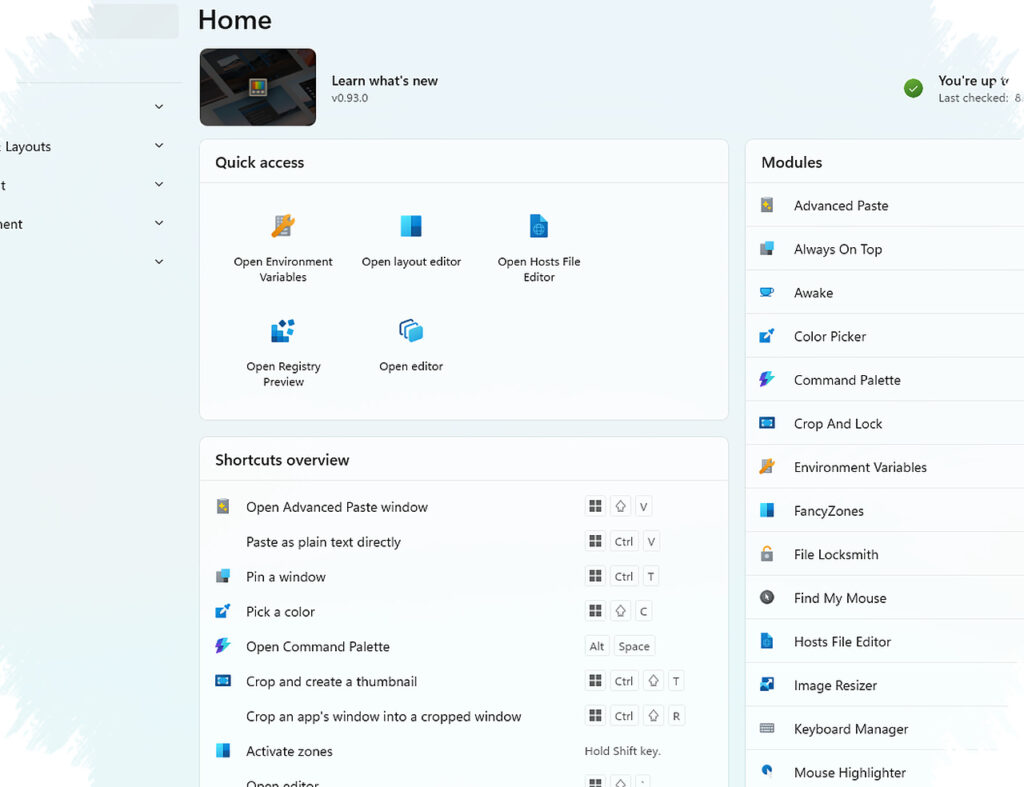Click the Open layout editor icon
The image size is (1024, 787).
411,226
